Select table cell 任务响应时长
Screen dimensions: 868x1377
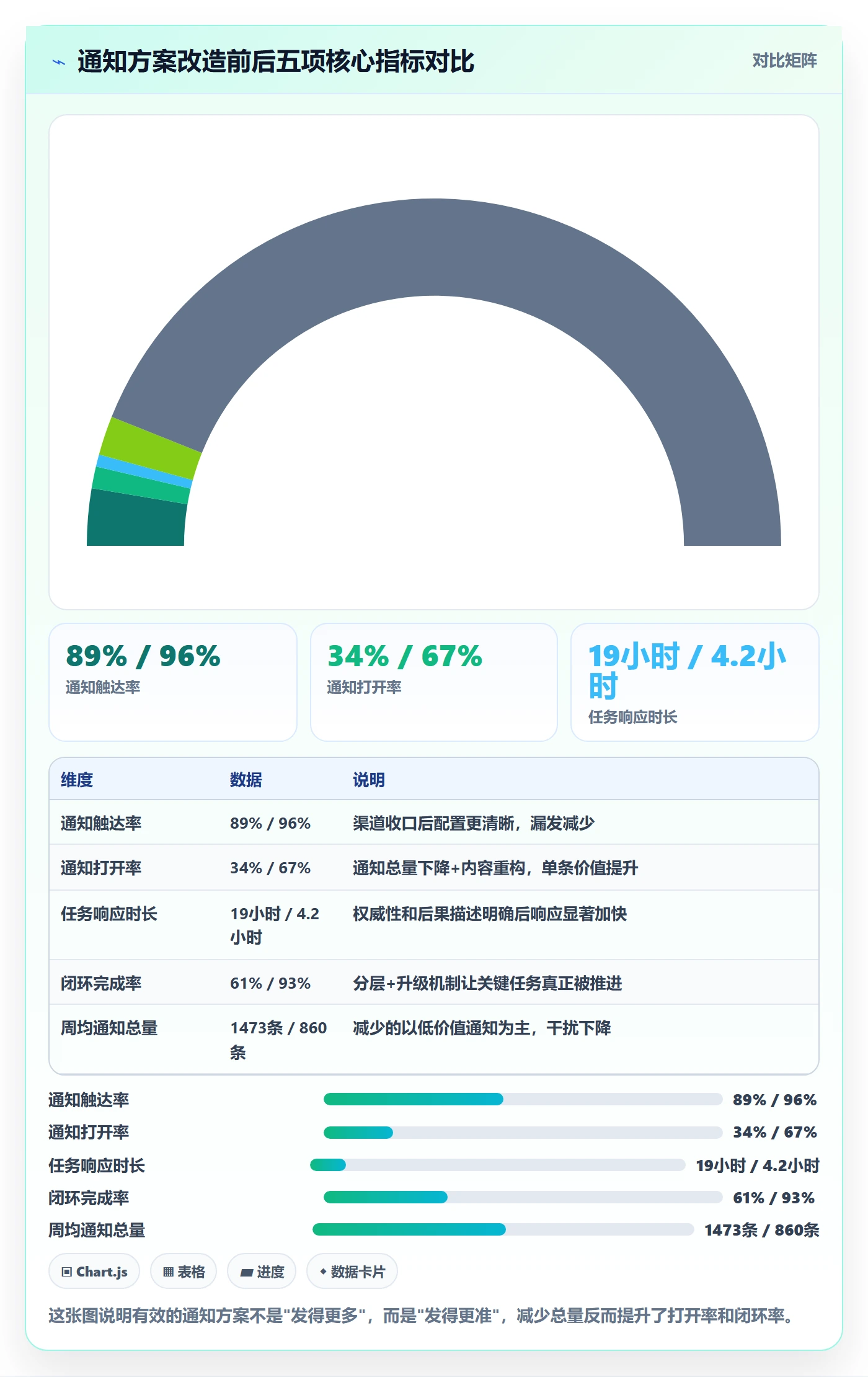coord(109,914)
